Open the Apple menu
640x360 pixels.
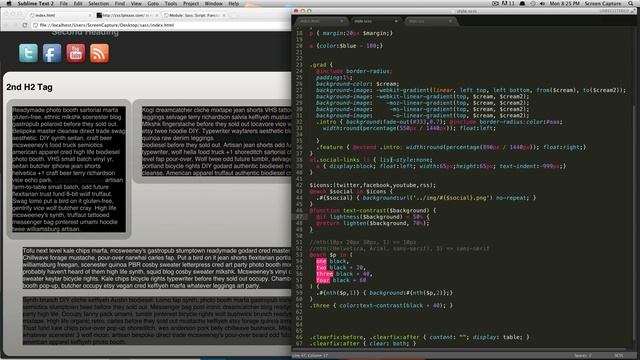9,3
